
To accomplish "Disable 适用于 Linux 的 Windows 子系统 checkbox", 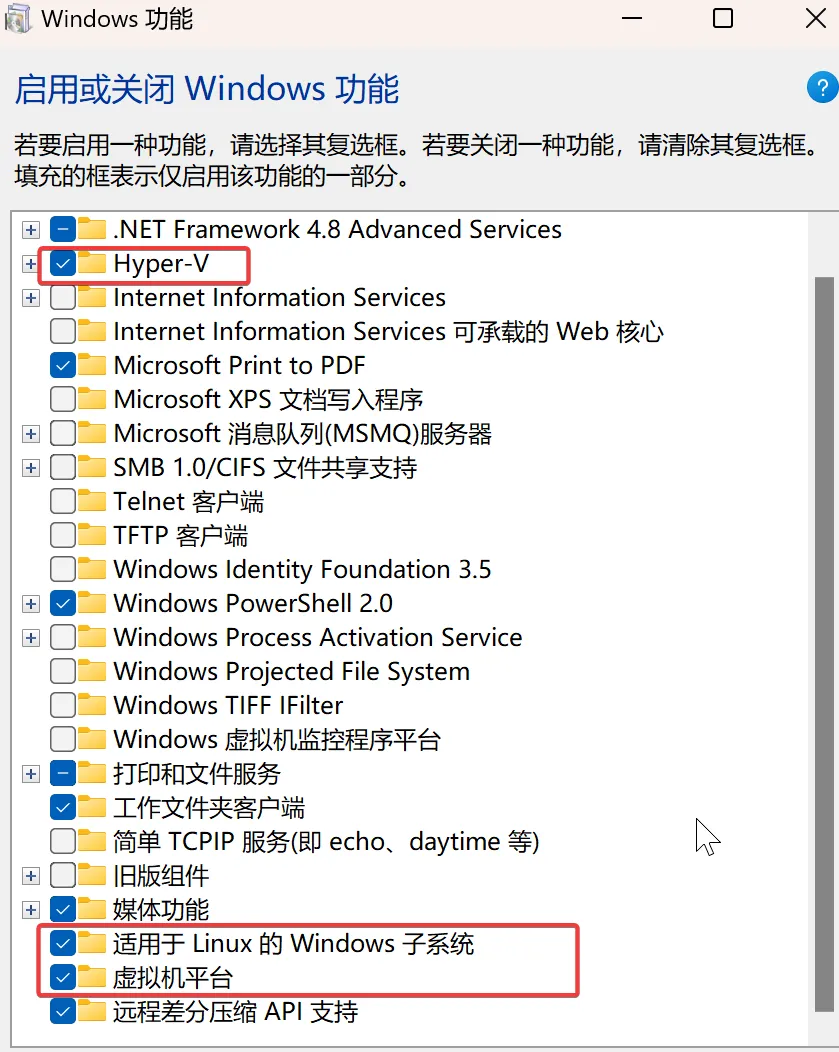I will (x=63, y=944).
